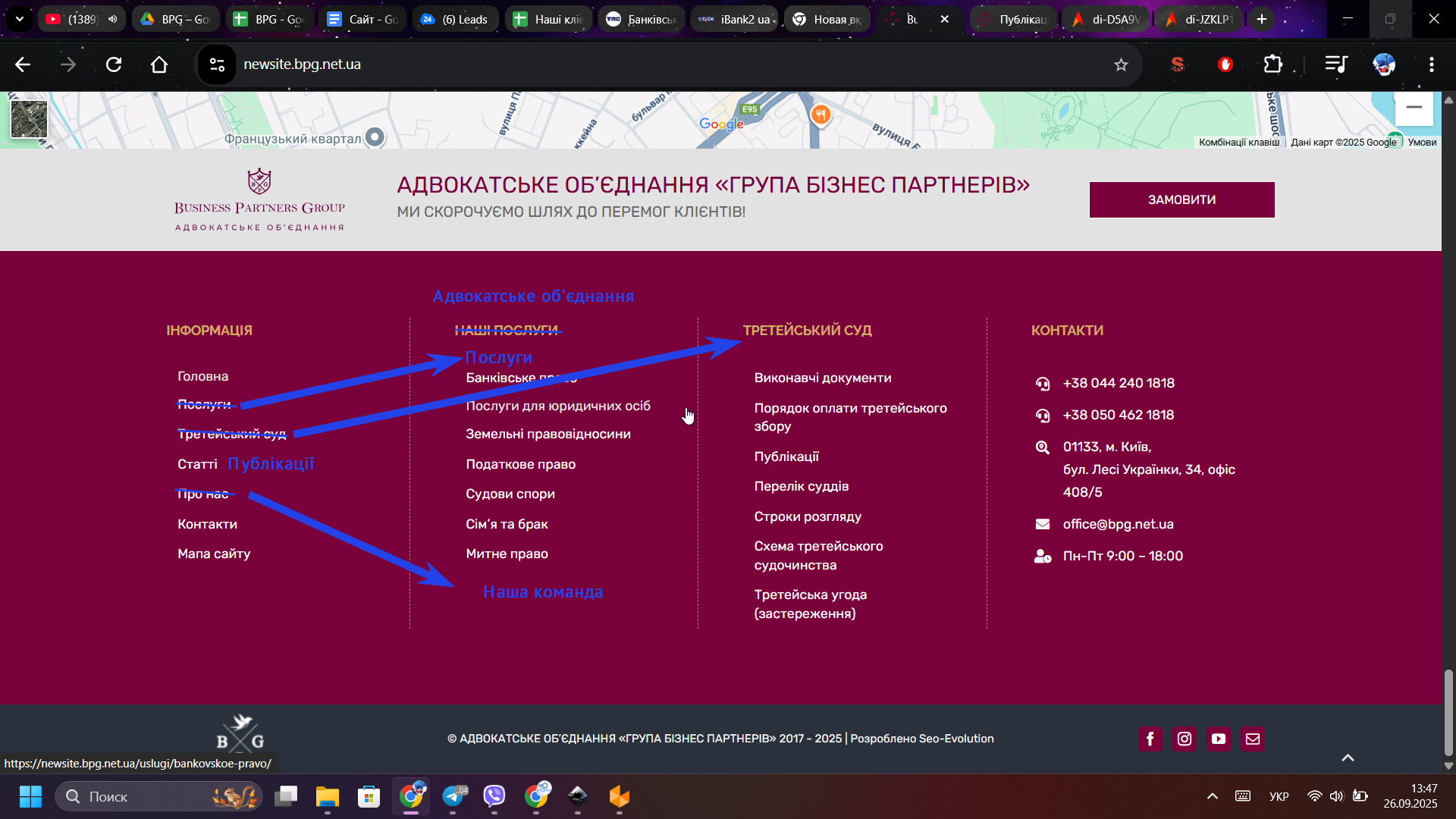
Task: Click the volume icon in system tray
Action: pyautogui.click(x=1336, y=796)
